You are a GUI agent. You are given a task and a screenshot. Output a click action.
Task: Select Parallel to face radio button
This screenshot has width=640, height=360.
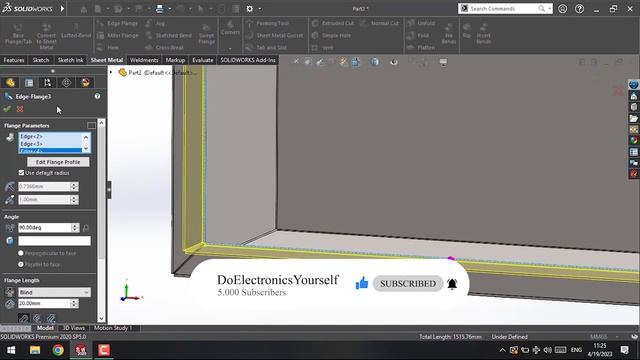point(21,264)
